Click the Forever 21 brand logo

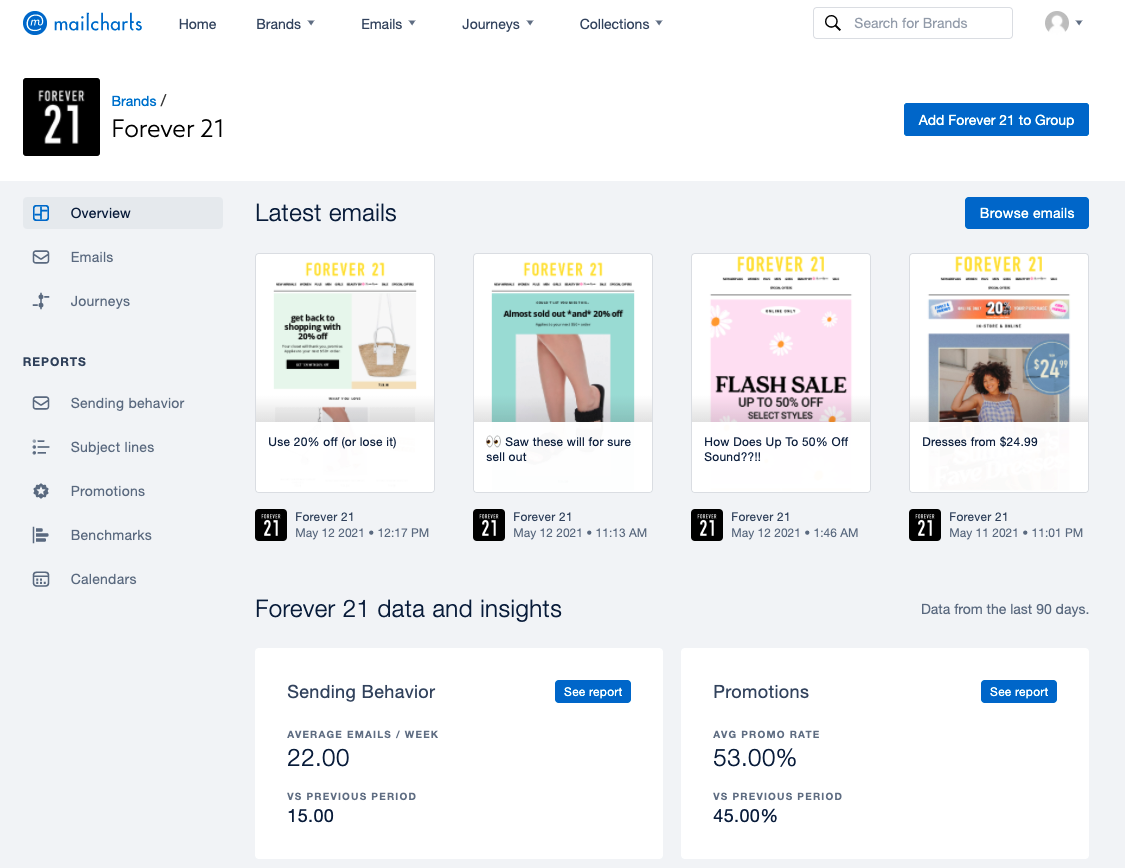(61, 117)
